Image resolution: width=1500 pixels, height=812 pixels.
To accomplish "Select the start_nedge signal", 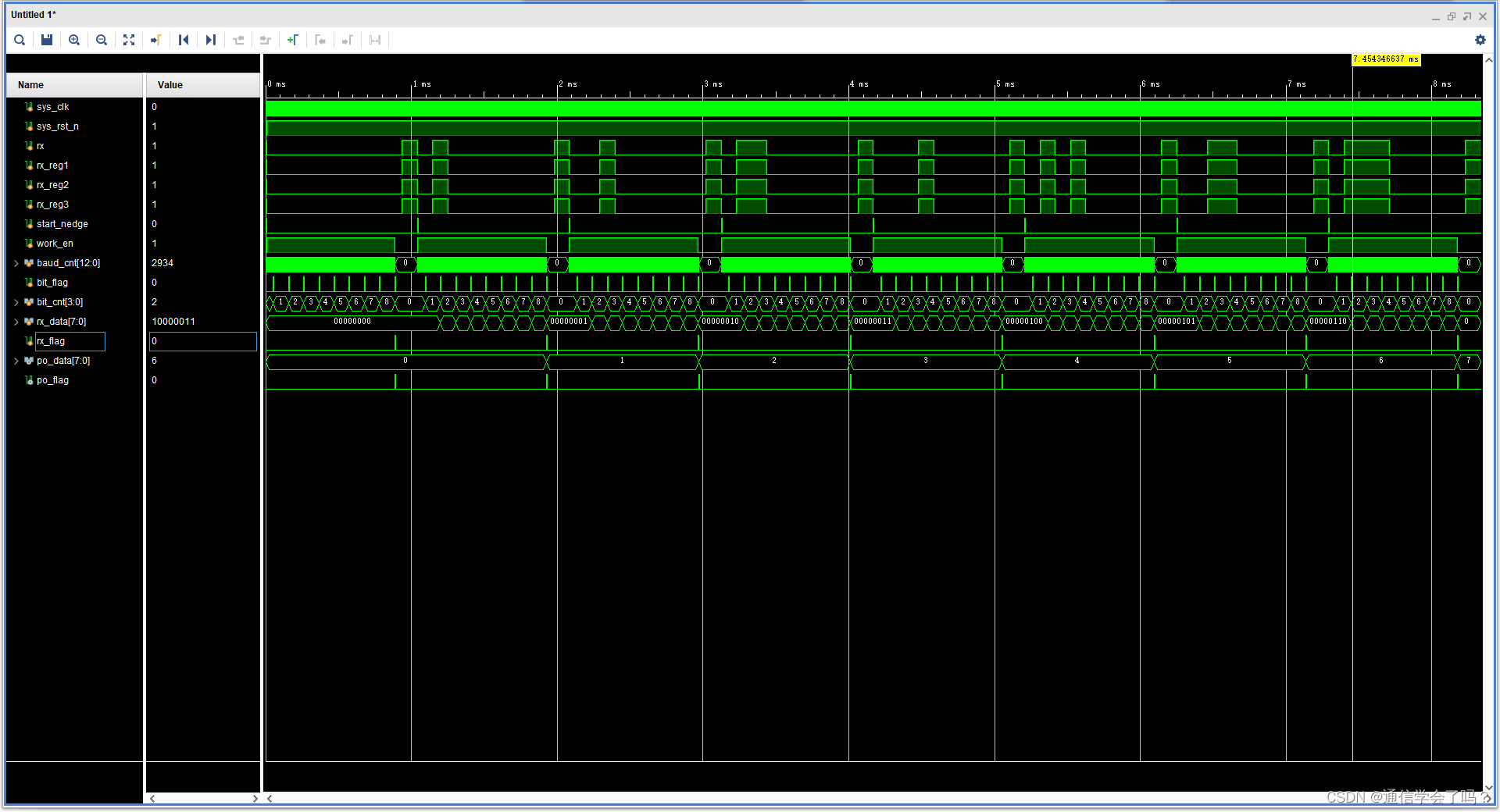I will 62,224.
